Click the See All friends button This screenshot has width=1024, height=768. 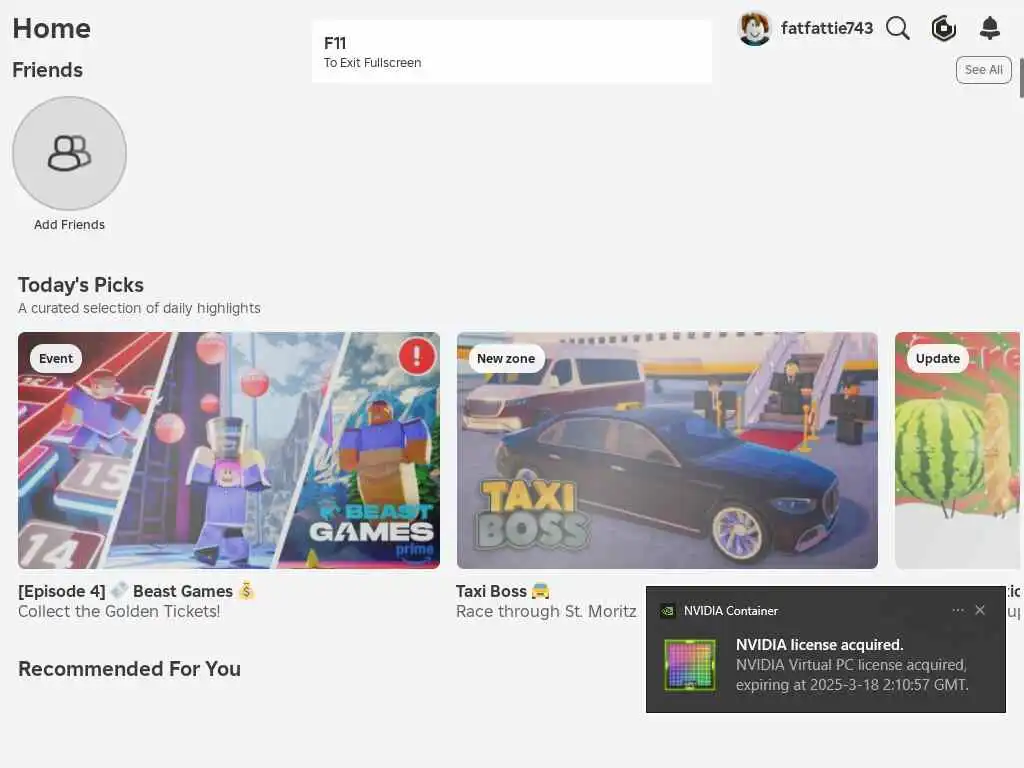[x=984, y=70]
